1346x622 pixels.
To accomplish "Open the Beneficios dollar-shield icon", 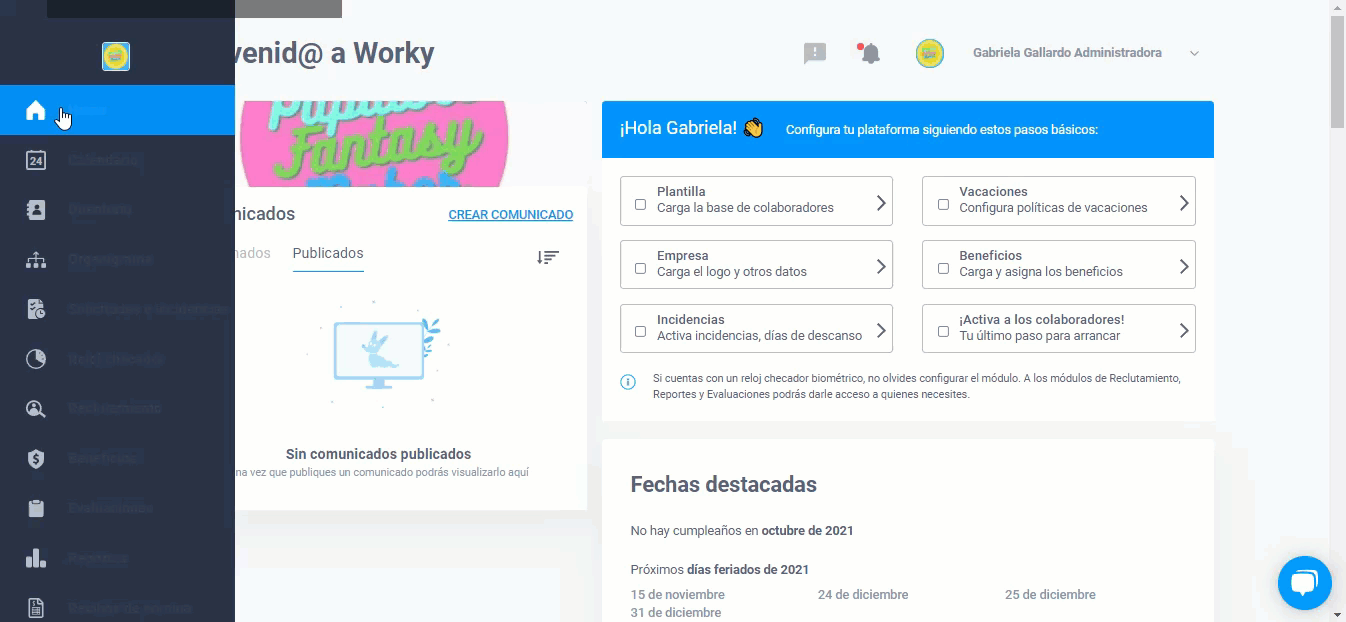I will click(36, 458).
